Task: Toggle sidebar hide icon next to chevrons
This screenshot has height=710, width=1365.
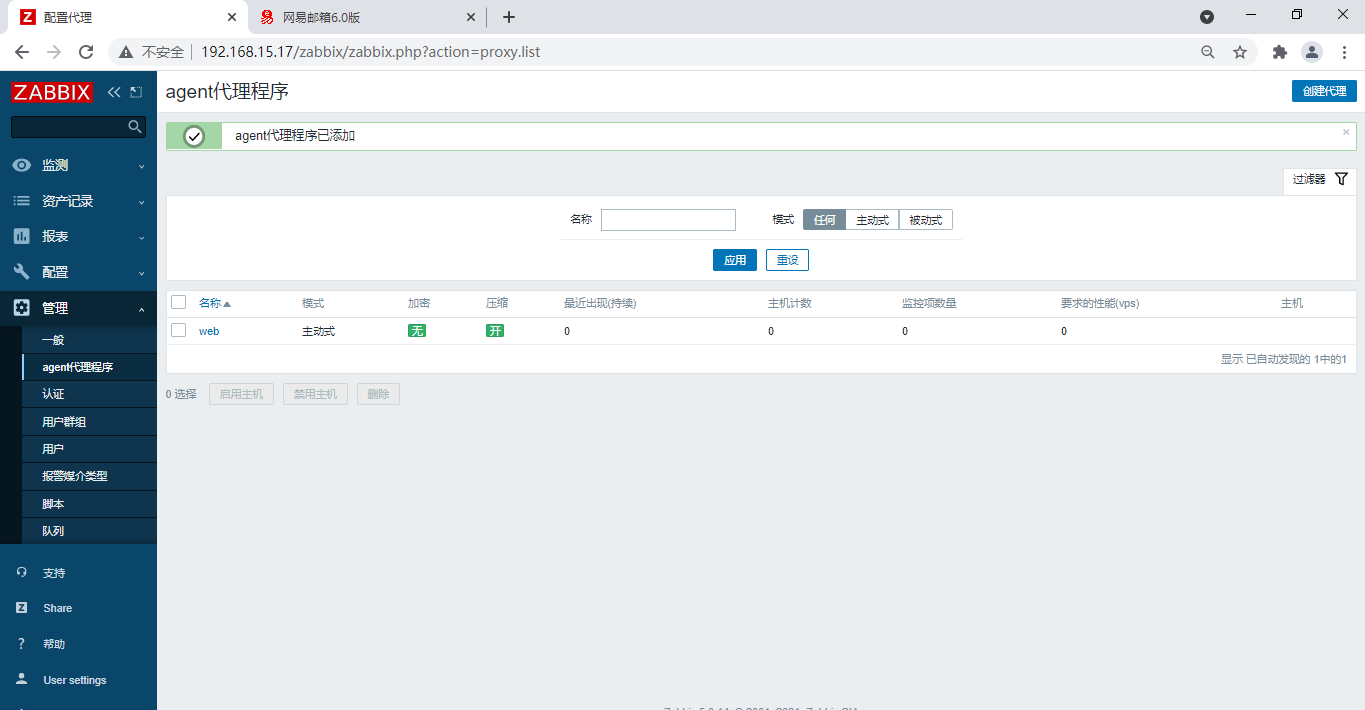Action: click(x=136, y=92)
